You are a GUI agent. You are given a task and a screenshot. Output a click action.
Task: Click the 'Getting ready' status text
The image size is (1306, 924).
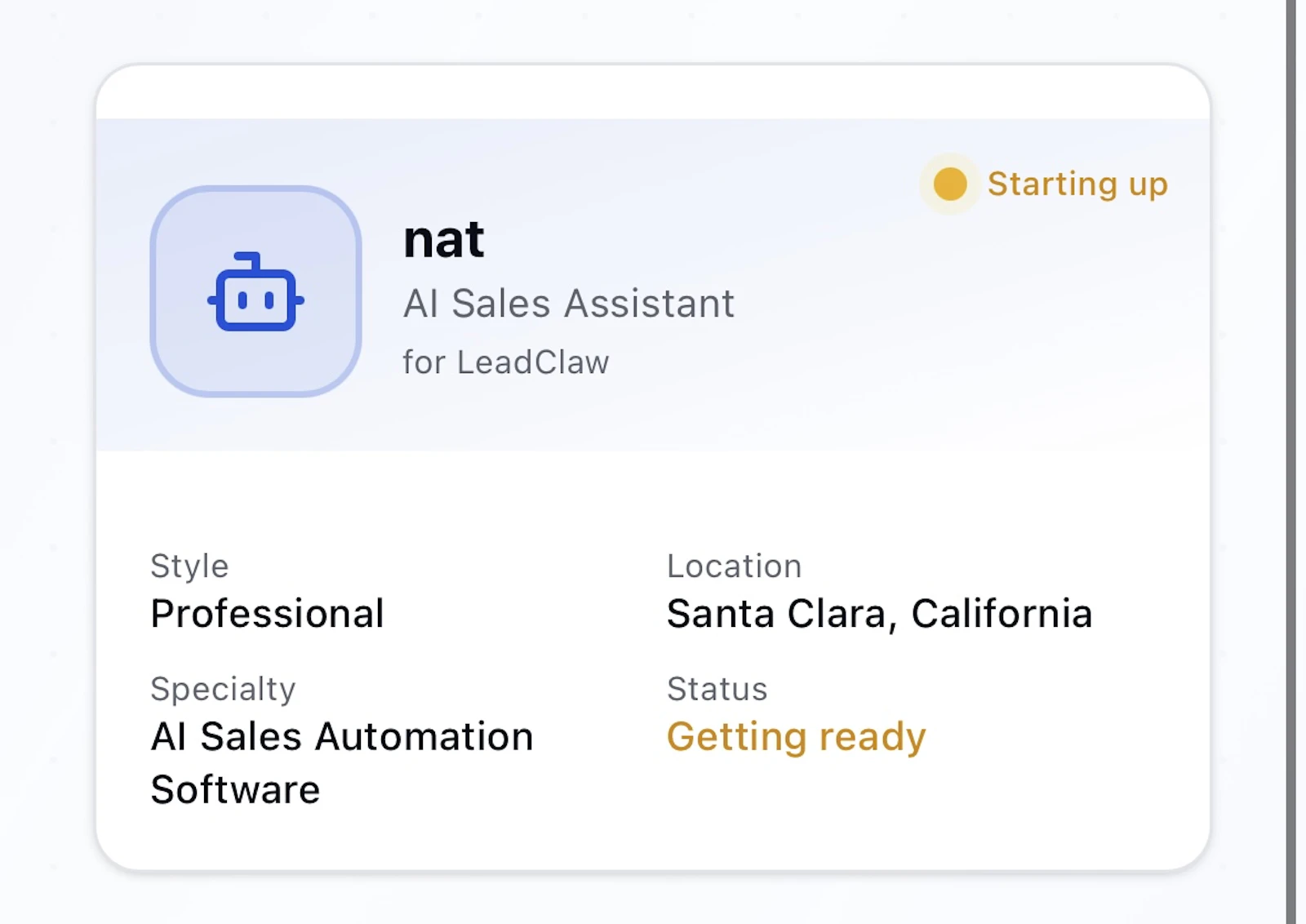(x=797, y=737)
